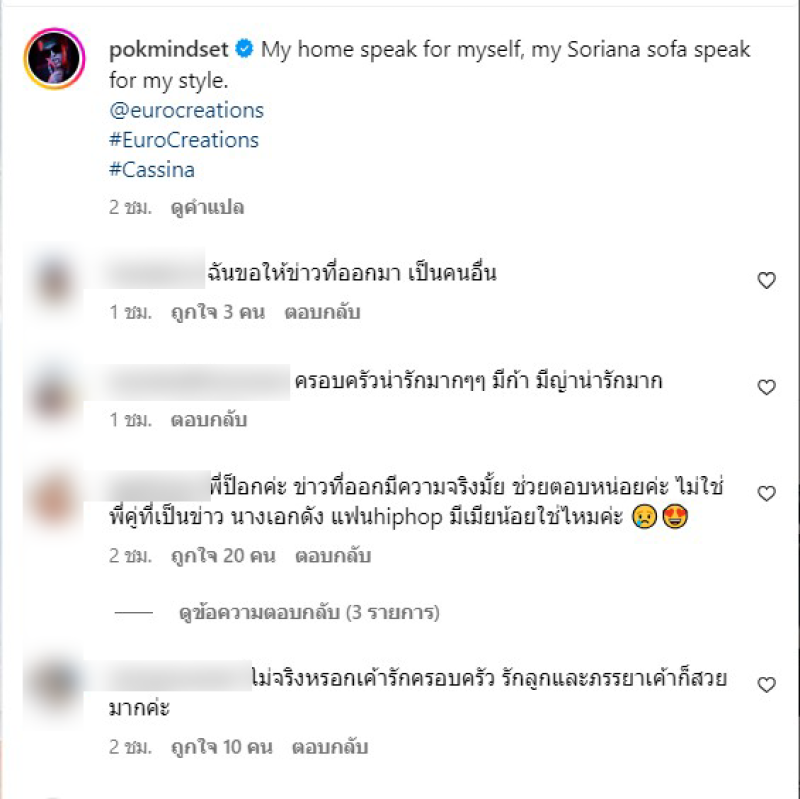Like the comment ฉันขอให้ข่าวที่ออกมา เป็นคนอื่น
800x799 pixels.
click(x=766, y=280)
